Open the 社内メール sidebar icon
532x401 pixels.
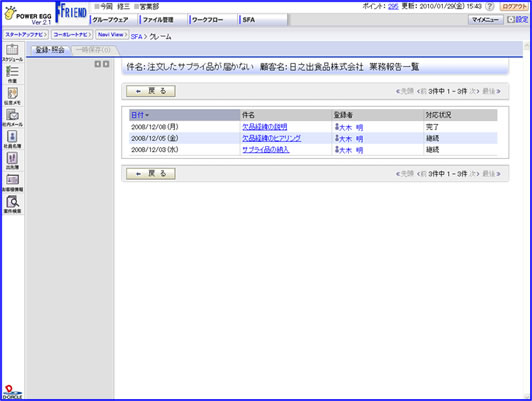(13, 118)
